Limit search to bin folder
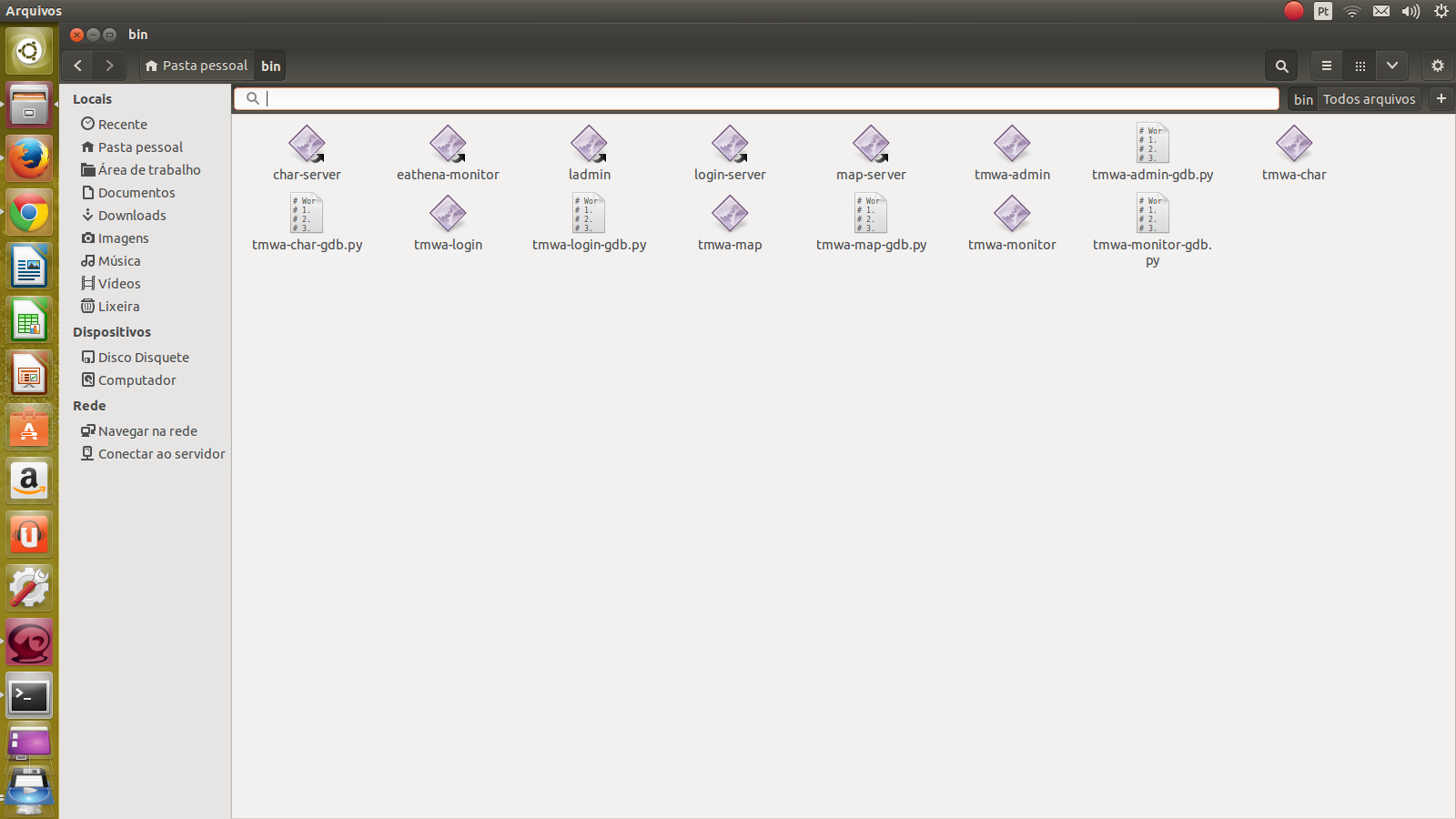Image resolution: width=1456 pixels, height=819 pixels. click(x=1303, y=99)
